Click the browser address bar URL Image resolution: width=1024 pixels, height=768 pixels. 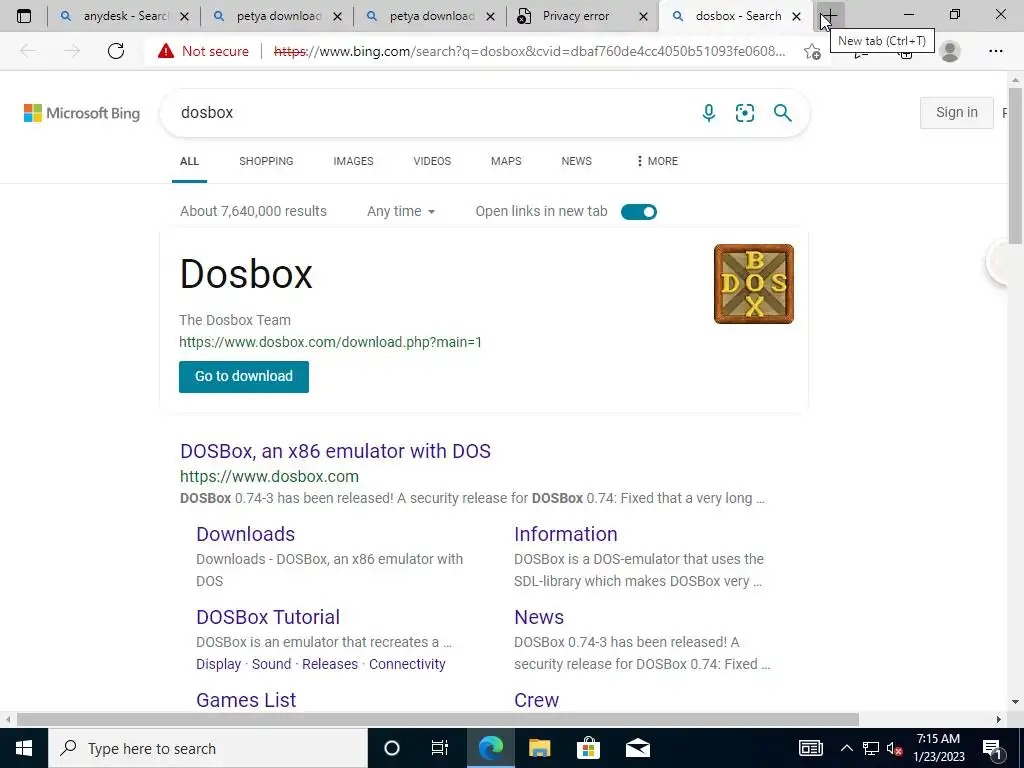(530, 51)
